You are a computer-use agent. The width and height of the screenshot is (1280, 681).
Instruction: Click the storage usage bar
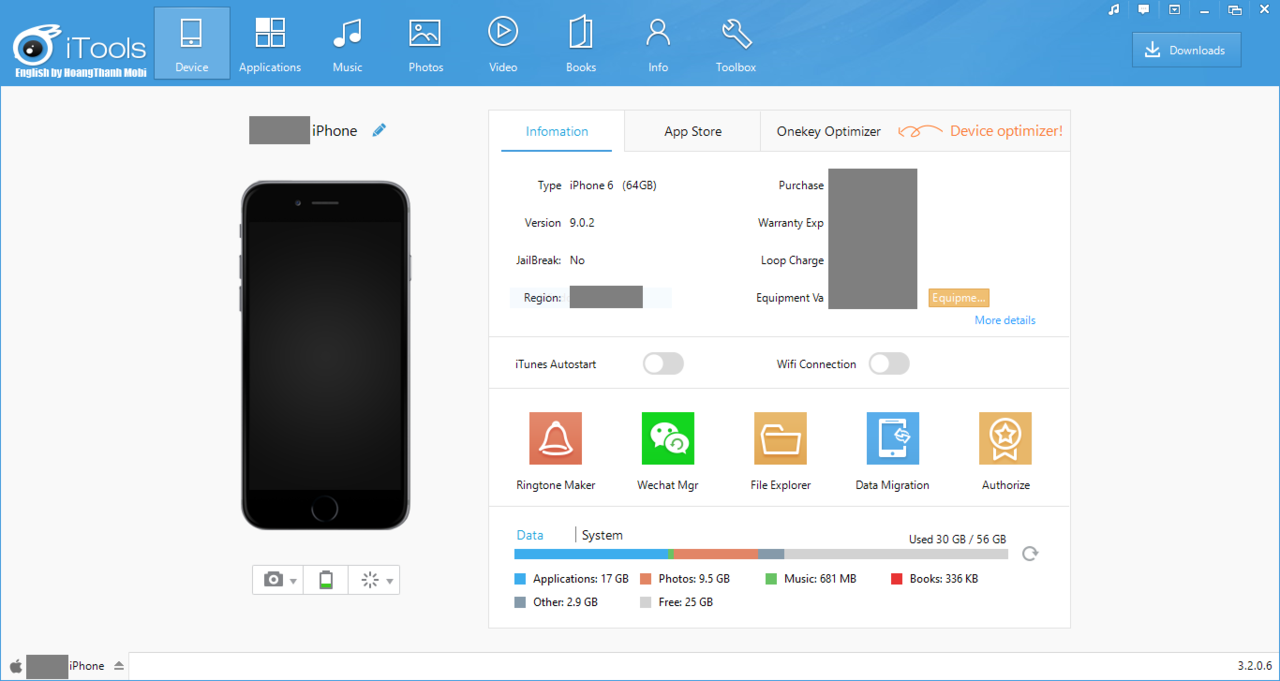click(x=760, y=554)
